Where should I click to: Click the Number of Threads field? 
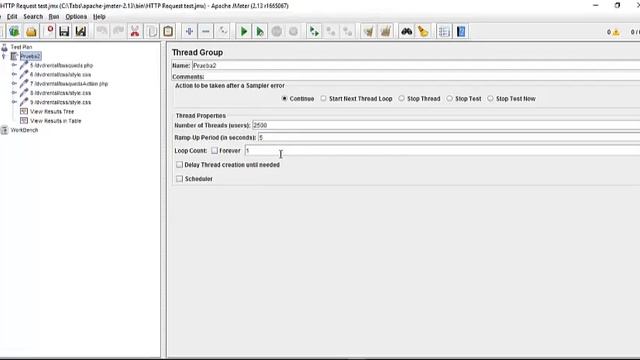pyautogui.click(x=446, y=125)
